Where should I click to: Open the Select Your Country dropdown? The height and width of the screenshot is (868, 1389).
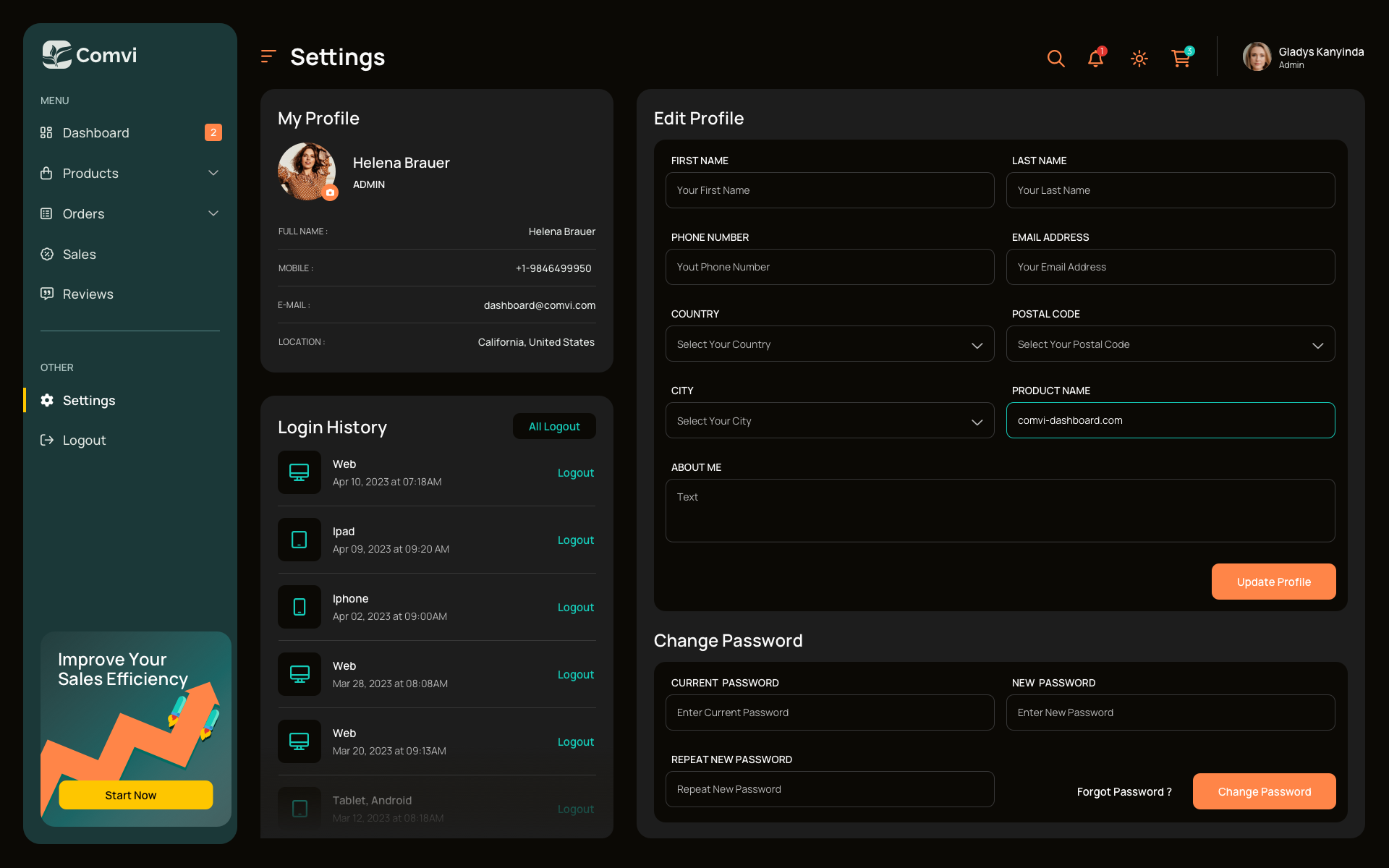coord(829,344)
